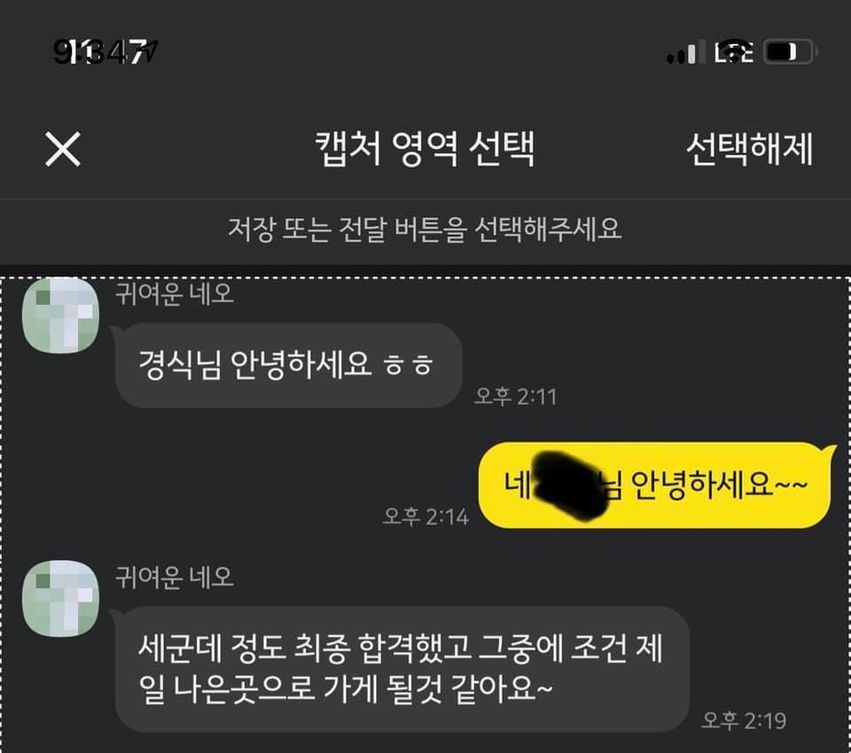Tap the 캡처 영역 선택 title
The height and width of the screenshot is (753, 851).
tap(425, 148)
